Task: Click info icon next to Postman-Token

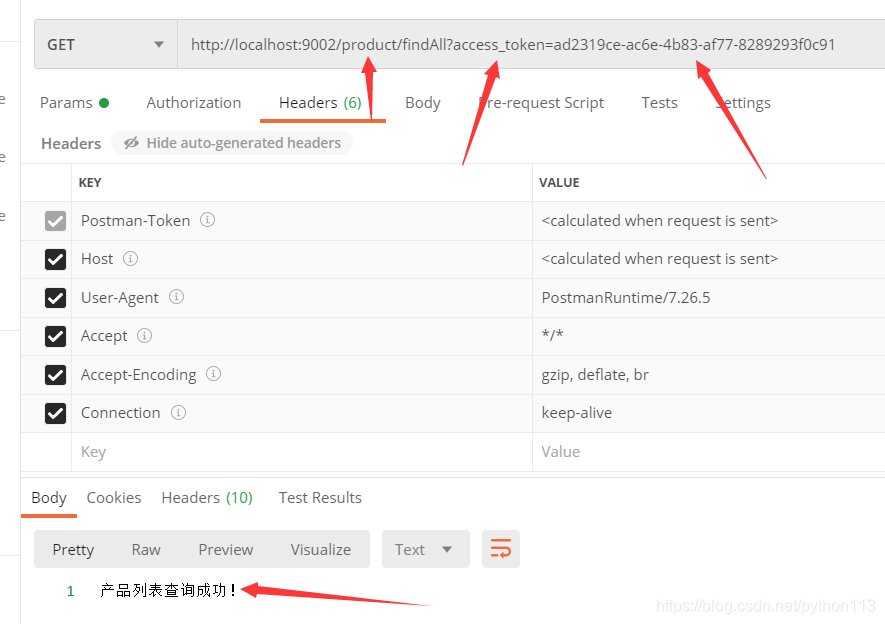Action: tap(207, 219)
